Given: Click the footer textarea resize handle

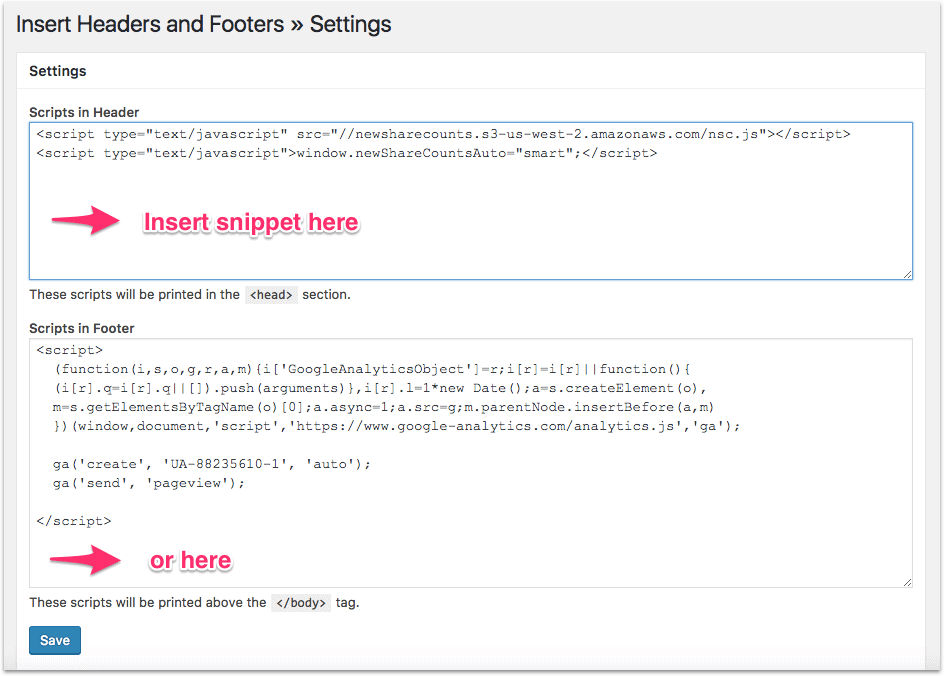Looking at the screenshot, I should [x=909, y=579].
